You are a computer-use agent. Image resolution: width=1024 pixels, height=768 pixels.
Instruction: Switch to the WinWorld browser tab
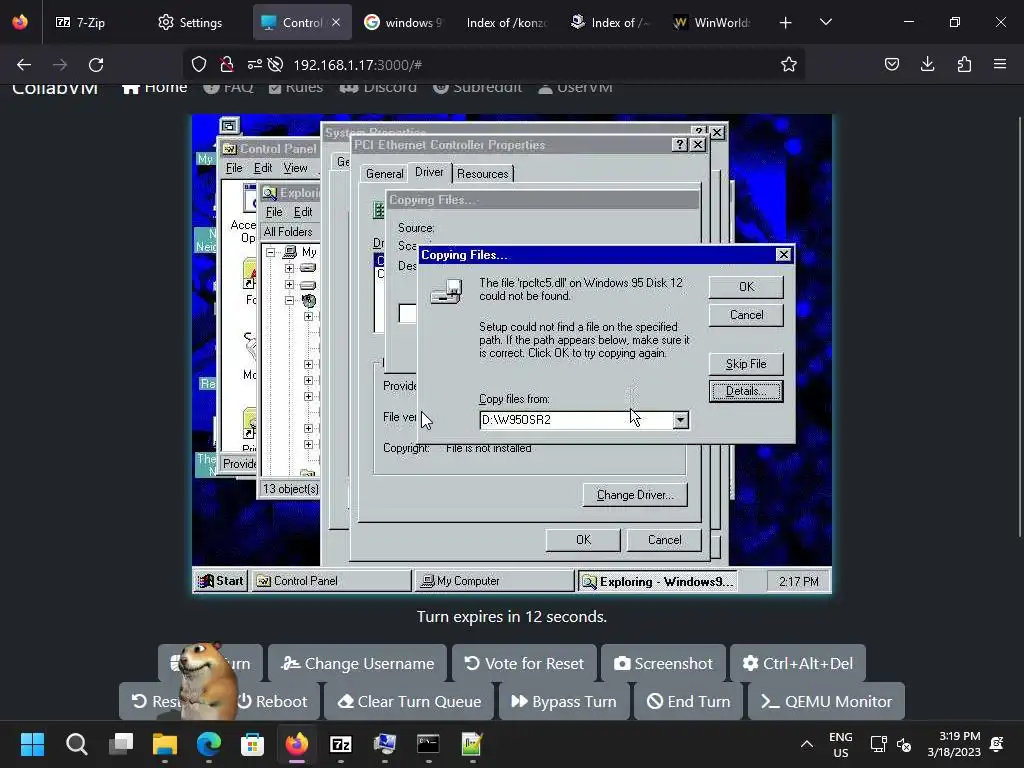point(713,23)
